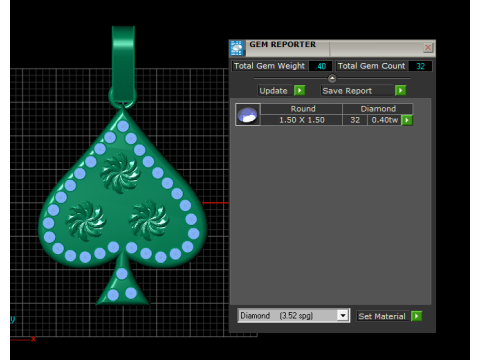Screen dimensions: 480x360
Task: Close the Gem Reporter panel
Action: tap(428, 48)
